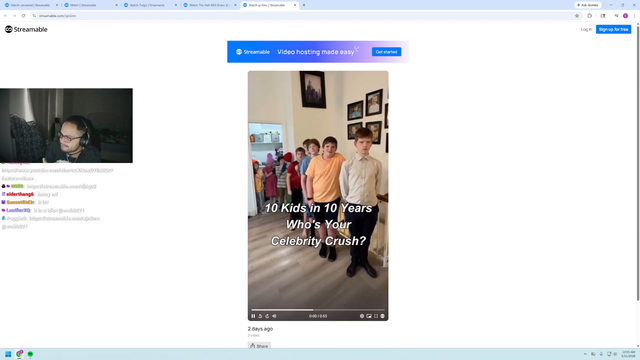This screenshot has height=360, width=640.
Task: Open the browser extensions puzzle icon
Action: pyautogui.click(x=589, y=16)
